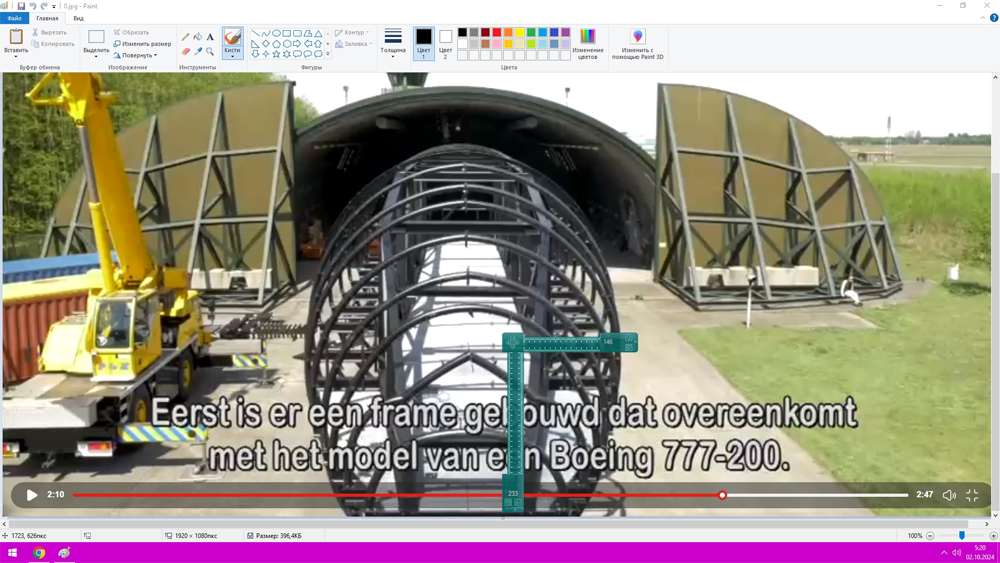The image size is (1000, 563).
Task: Select the Eraser tool
Action: coord(186,51)
